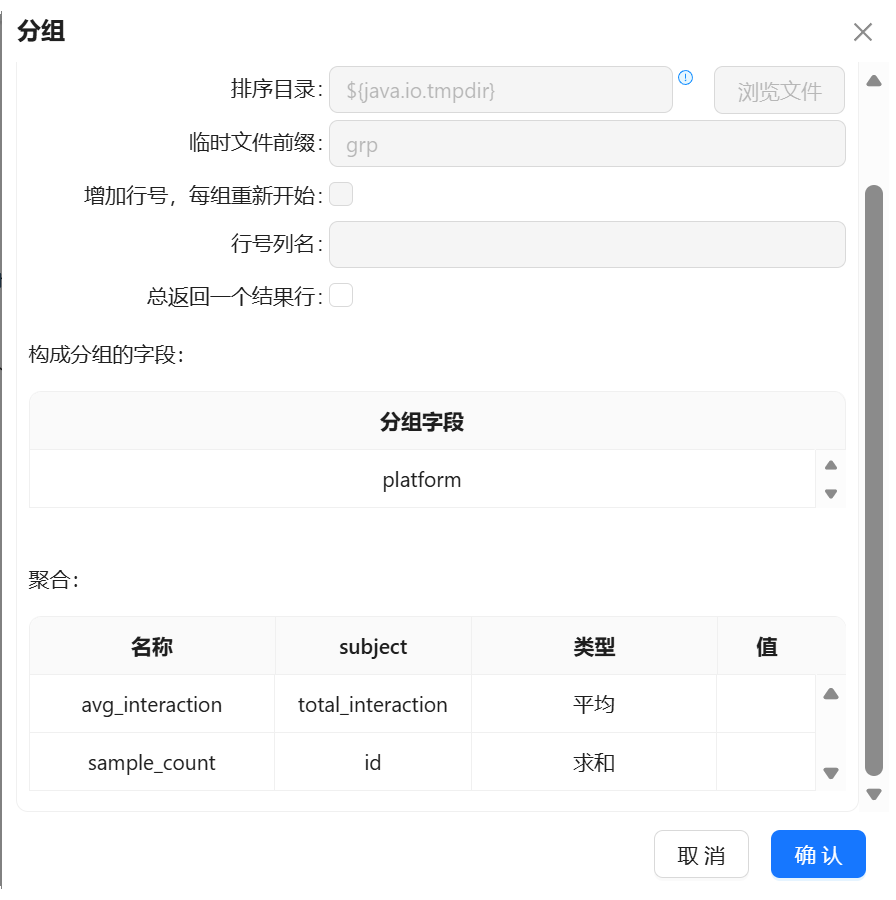Select the platform row in 分组字段

[x=422, y=479]
